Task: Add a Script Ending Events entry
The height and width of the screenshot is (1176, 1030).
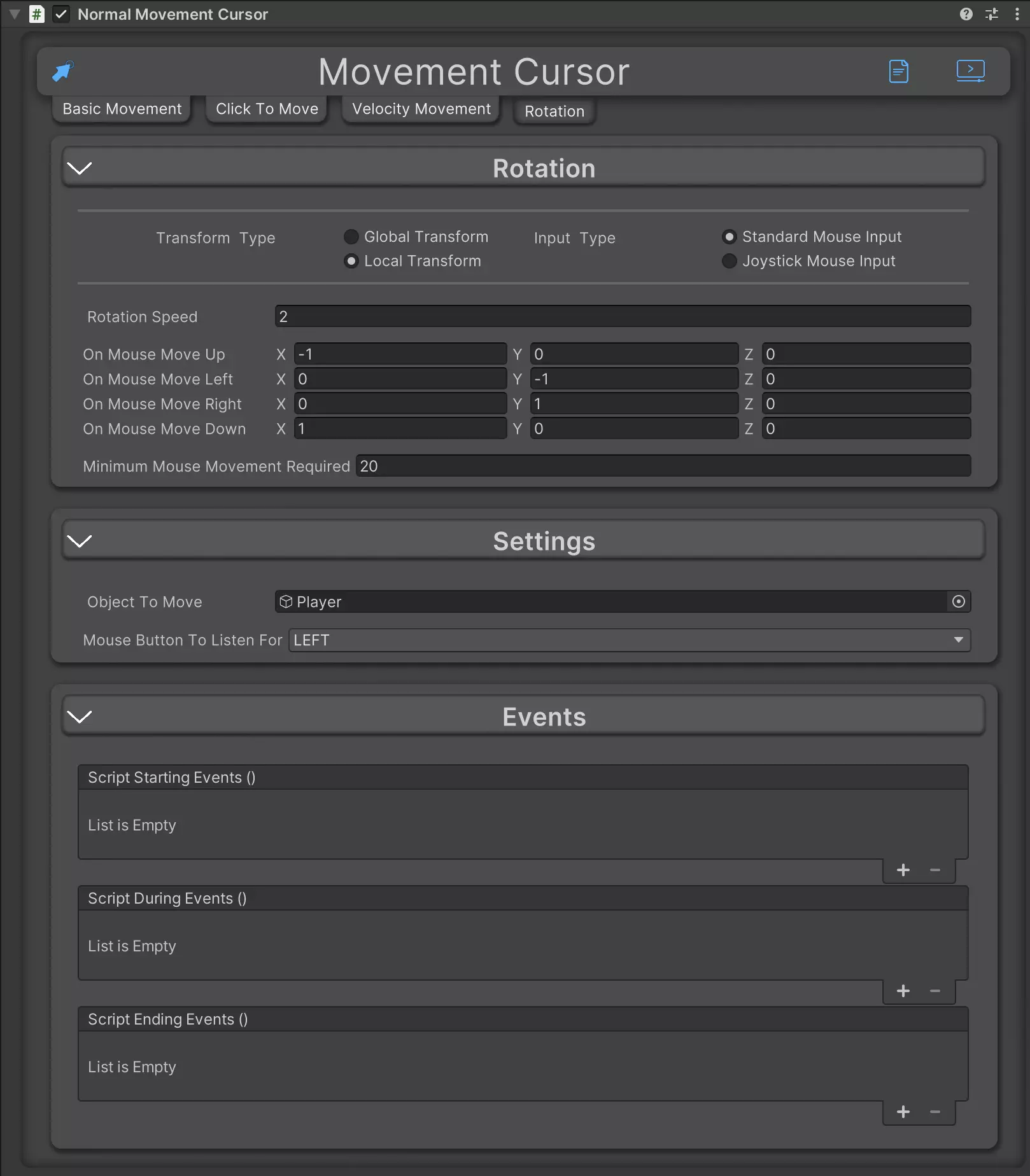Action: point(903,1112)
